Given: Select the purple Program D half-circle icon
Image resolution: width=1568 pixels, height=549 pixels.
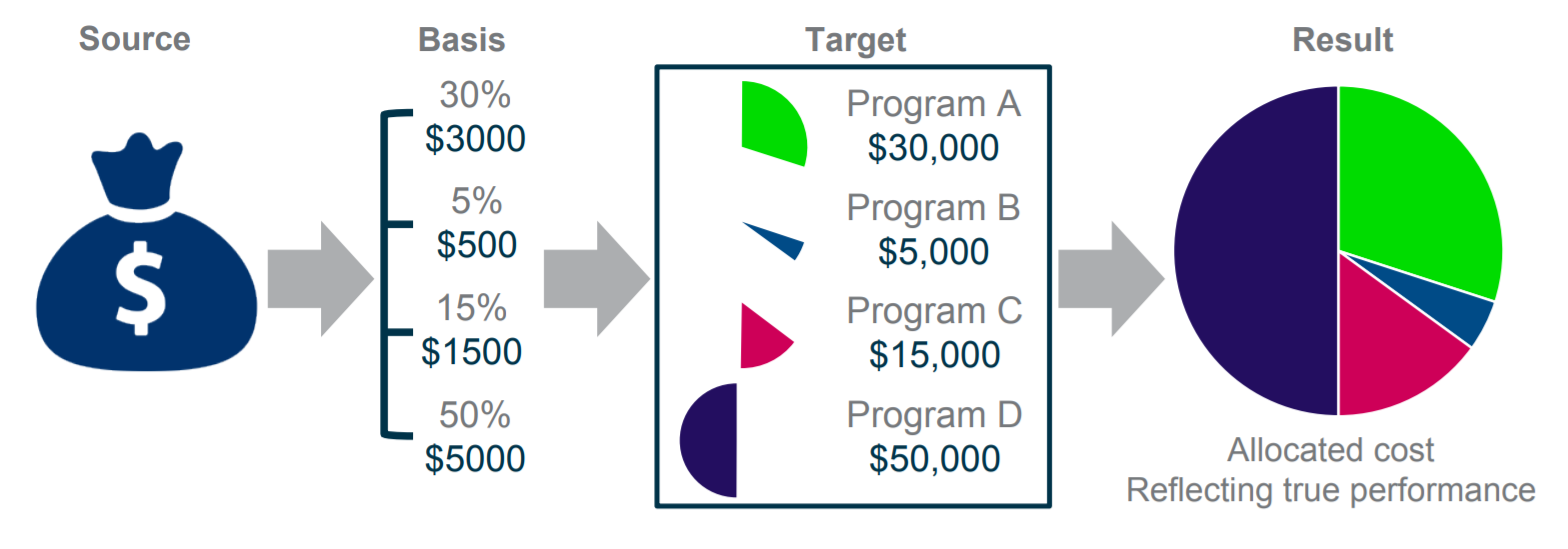Looking at the screenshot, I should pos(708,440).
